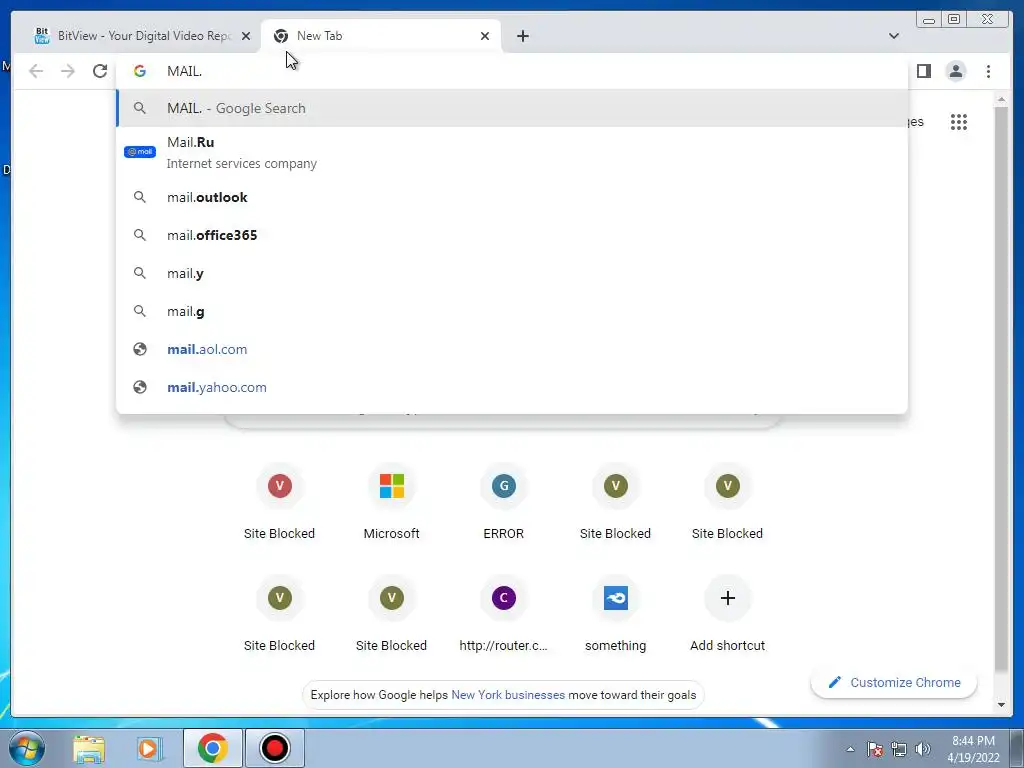Click the page scrollbar down arrow
Image resolution: width=1024 pixels, height=768 pixels.
point(1001,704)
